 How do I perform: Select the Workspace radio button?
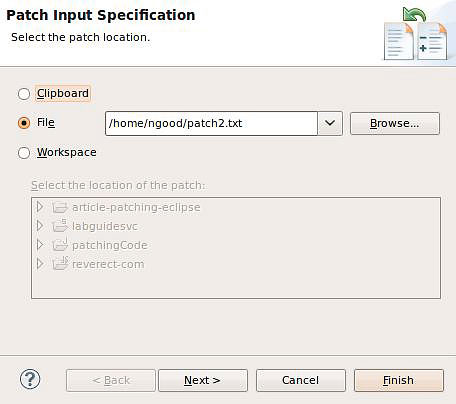[x=24, y=153]
